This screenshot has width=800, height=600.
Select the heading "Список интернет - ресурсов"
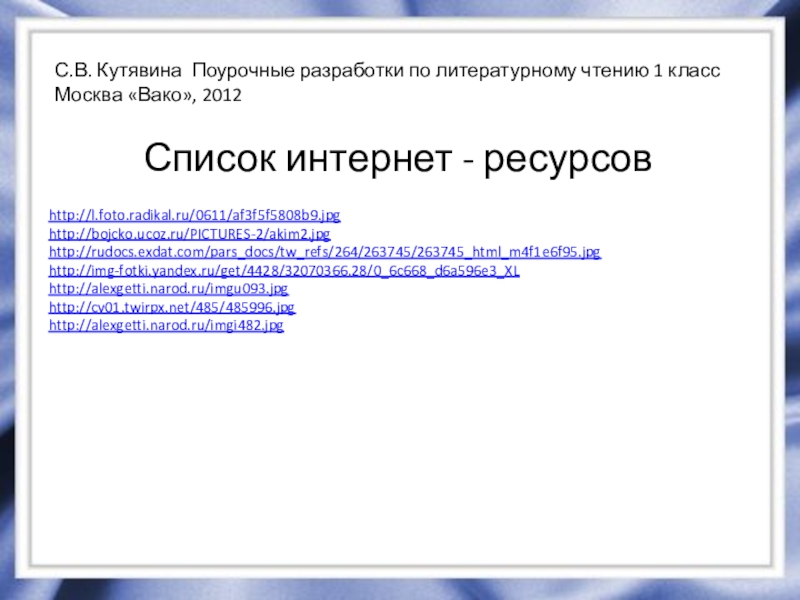398,158
